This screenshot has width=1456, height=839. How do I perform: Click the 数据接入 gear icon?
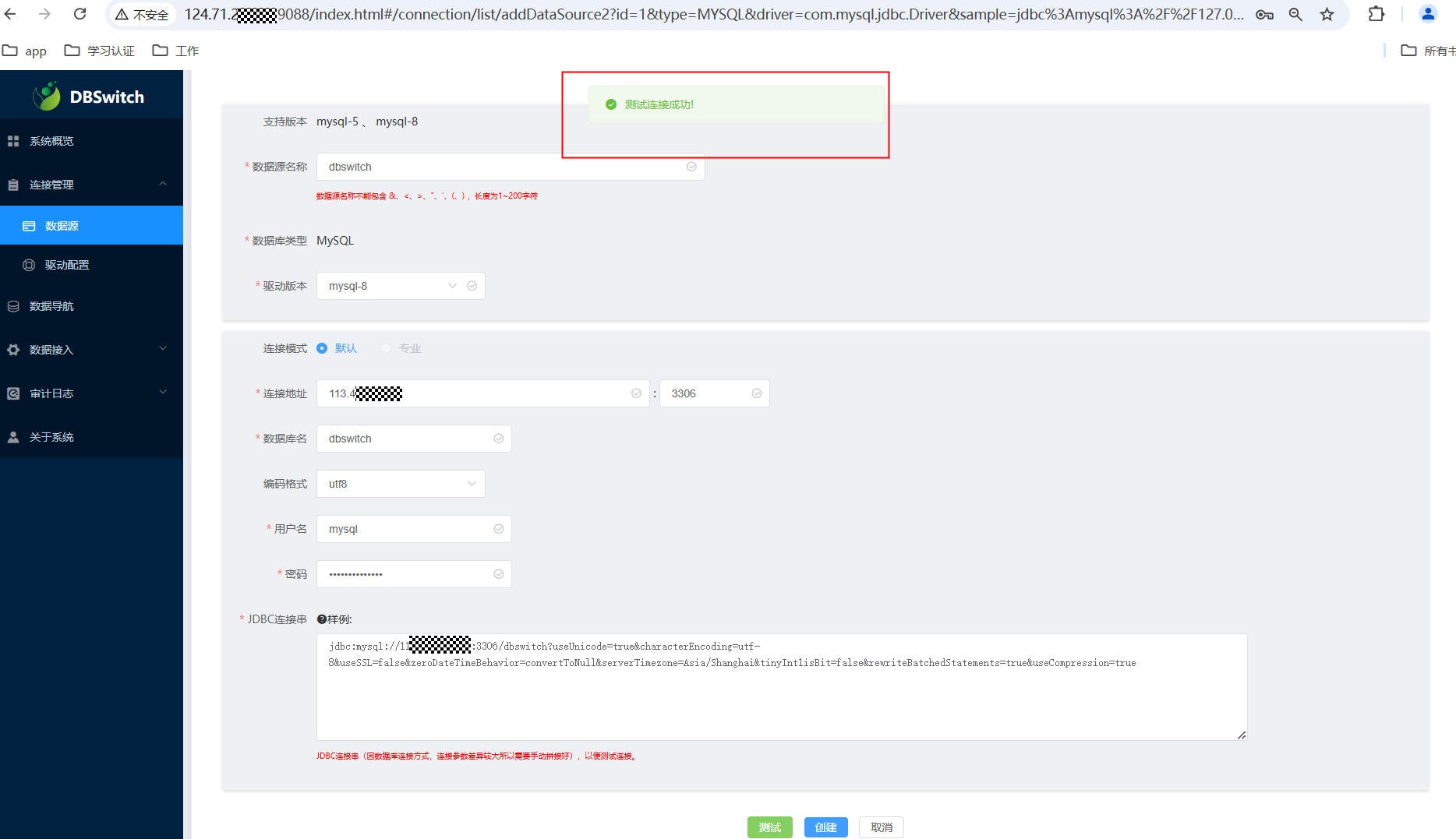coord(13,350)
